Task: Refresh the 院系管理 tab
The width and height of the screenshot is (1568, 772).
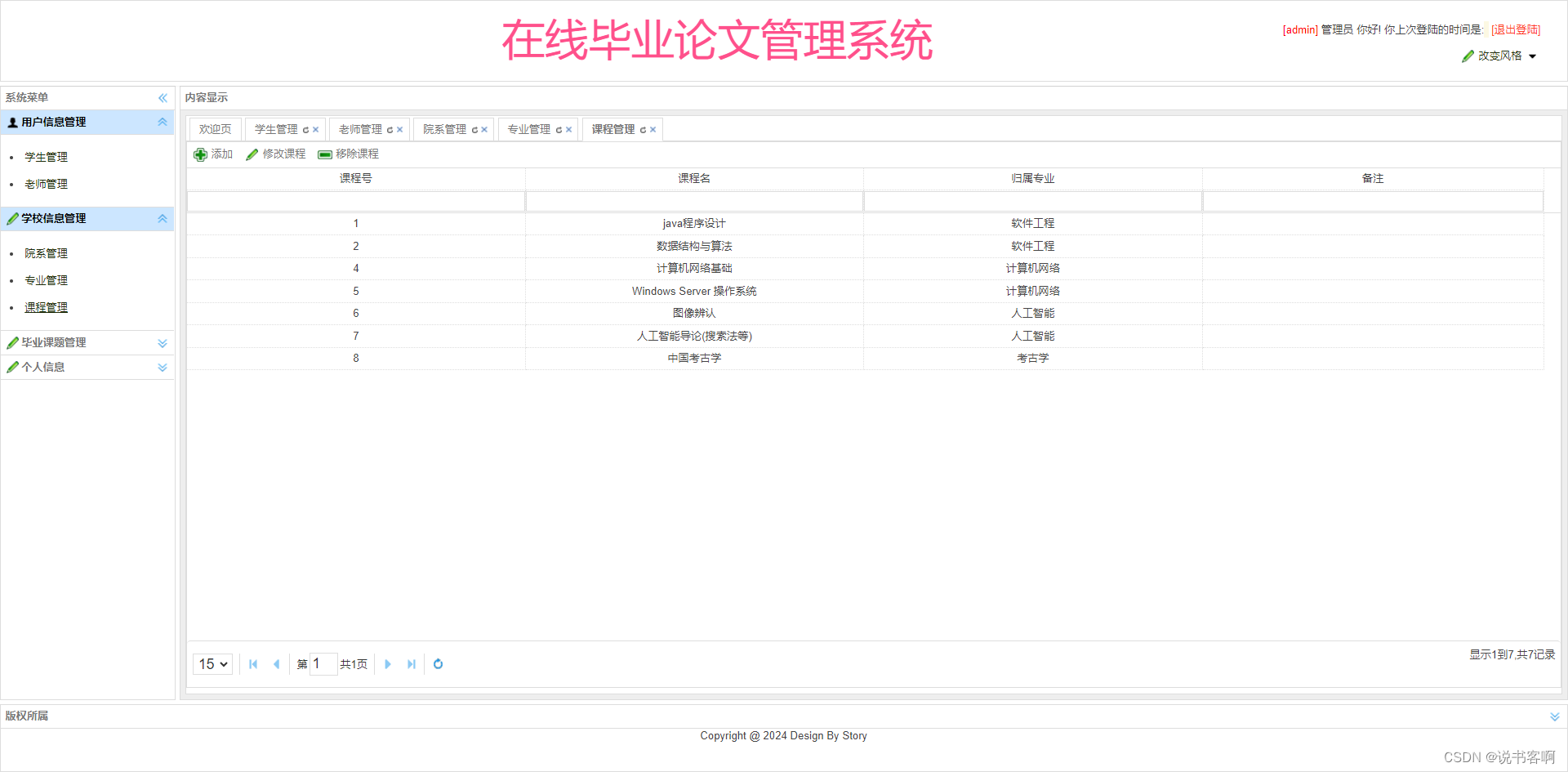Action: coord(474,130)
